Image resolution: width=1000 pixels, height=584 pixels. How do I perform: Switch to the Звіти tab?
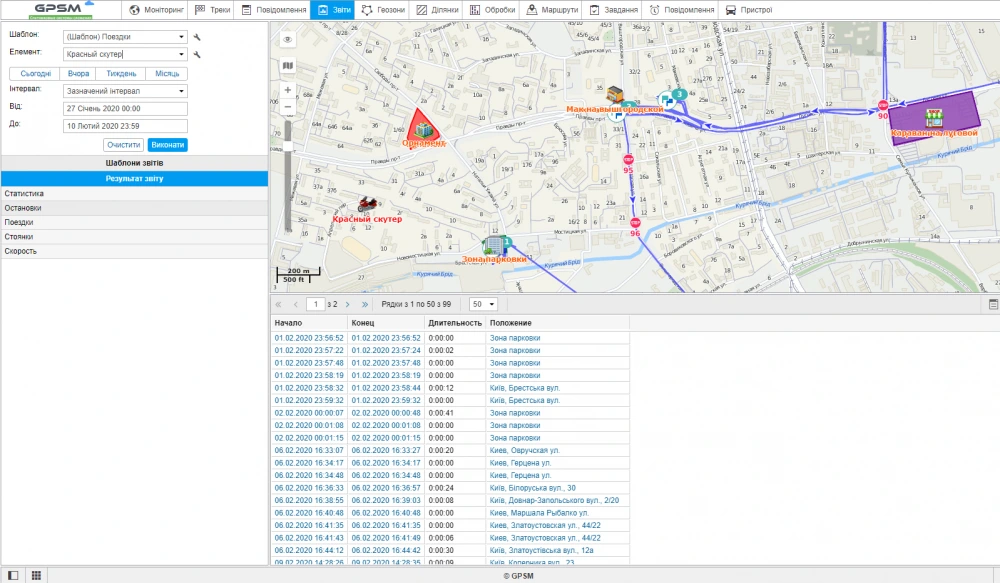pos(334,10)
